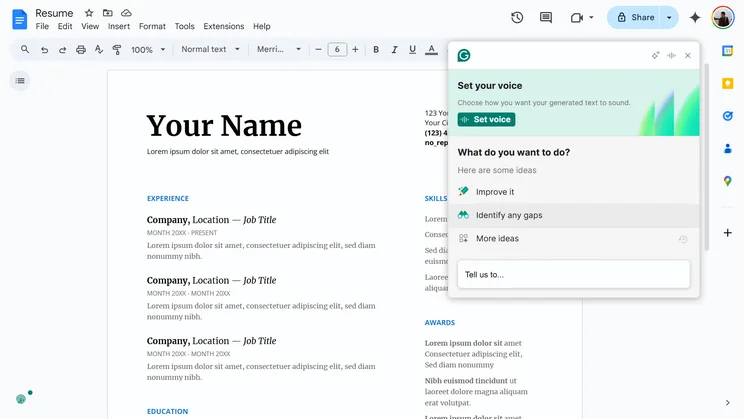The width and height of the screenshot is (744, 419).
Task: Activate paint format tool
Action: tap(117, 49)
